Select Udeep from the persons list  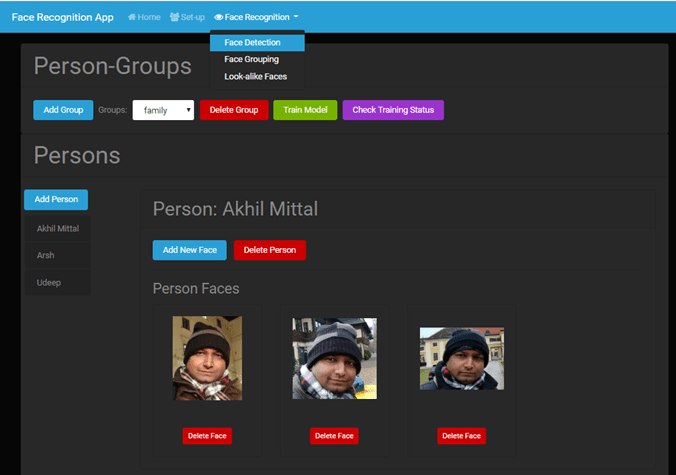[x=48, y=283]
